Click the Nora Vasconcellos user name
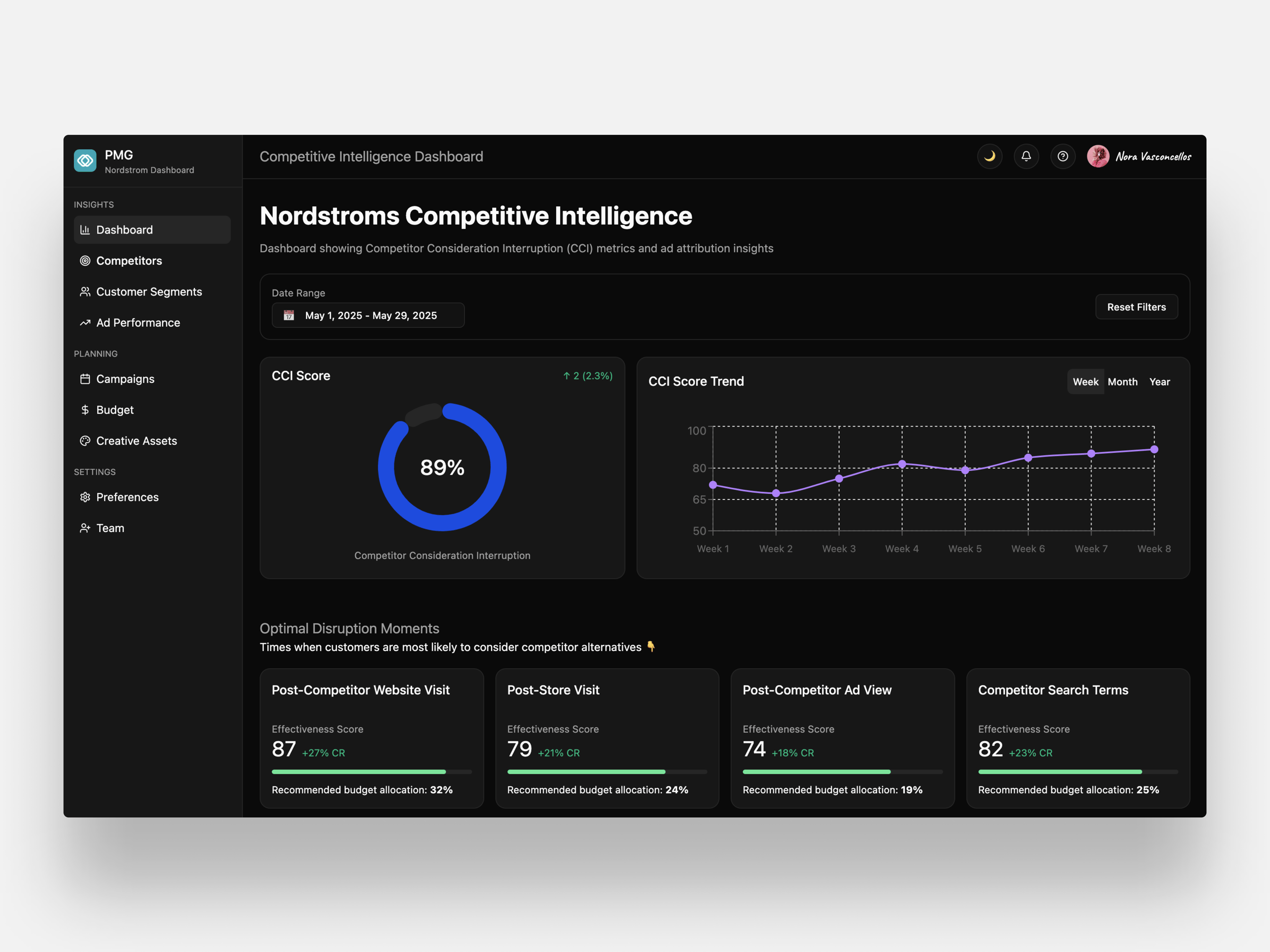The width and height of the screenshot is (1270, 952). 1153,156
